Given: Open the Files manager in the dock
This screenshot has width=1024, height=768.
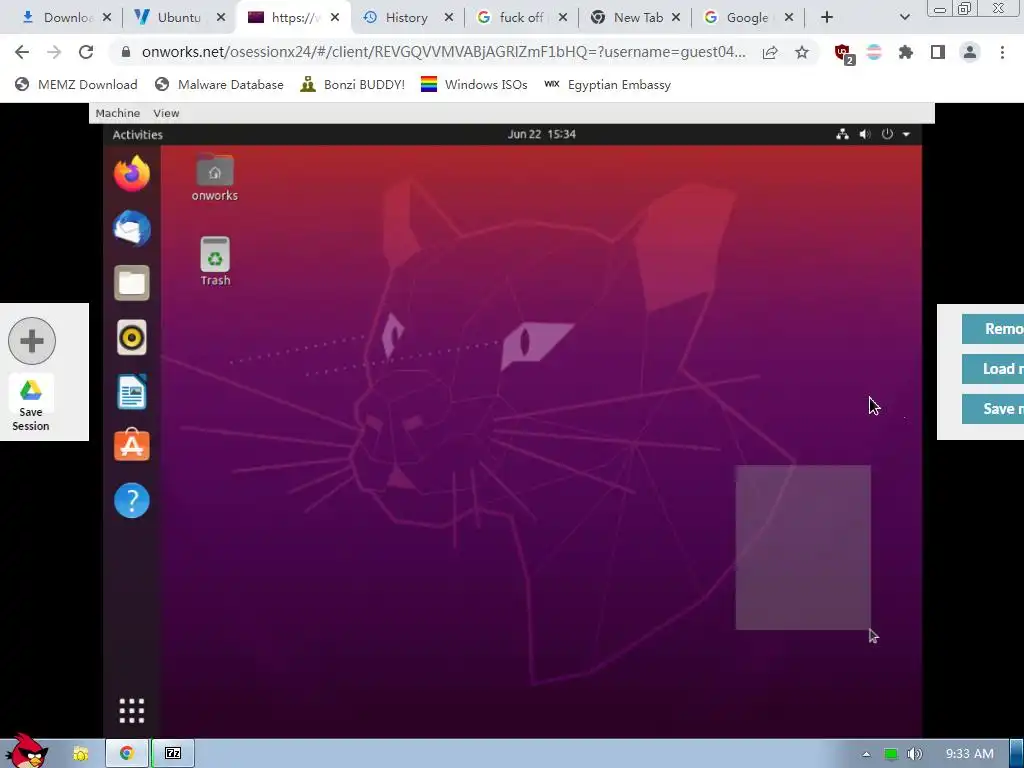Looking at the screenshot, I should click(x=132, y=283).
